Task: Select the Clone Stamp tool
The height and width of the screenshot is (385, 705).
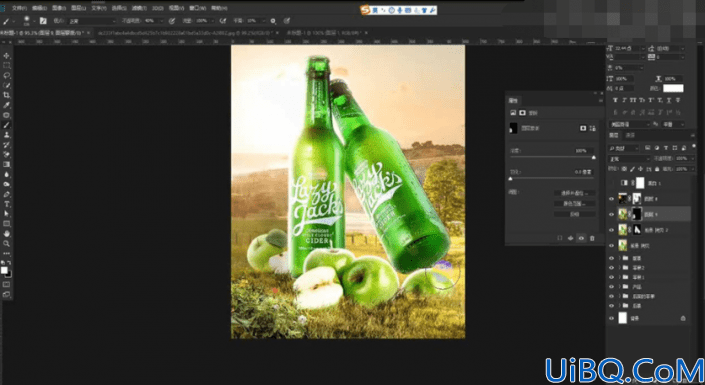Action: (6, 135)
